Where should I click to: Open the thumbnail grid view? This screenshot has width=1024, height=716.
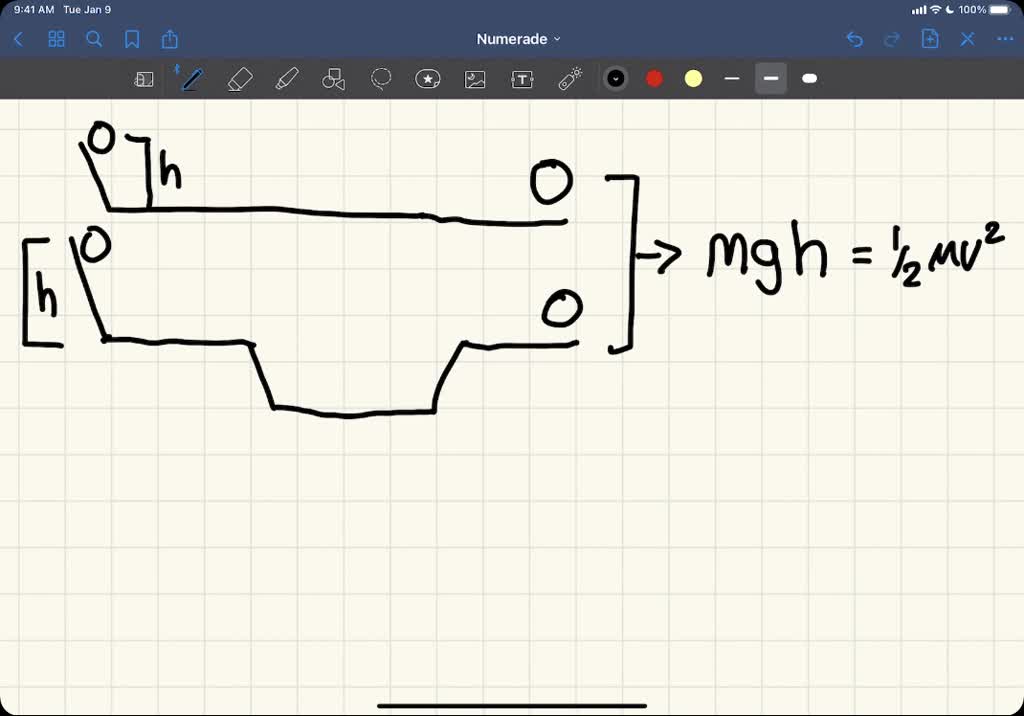click(57, 39)
